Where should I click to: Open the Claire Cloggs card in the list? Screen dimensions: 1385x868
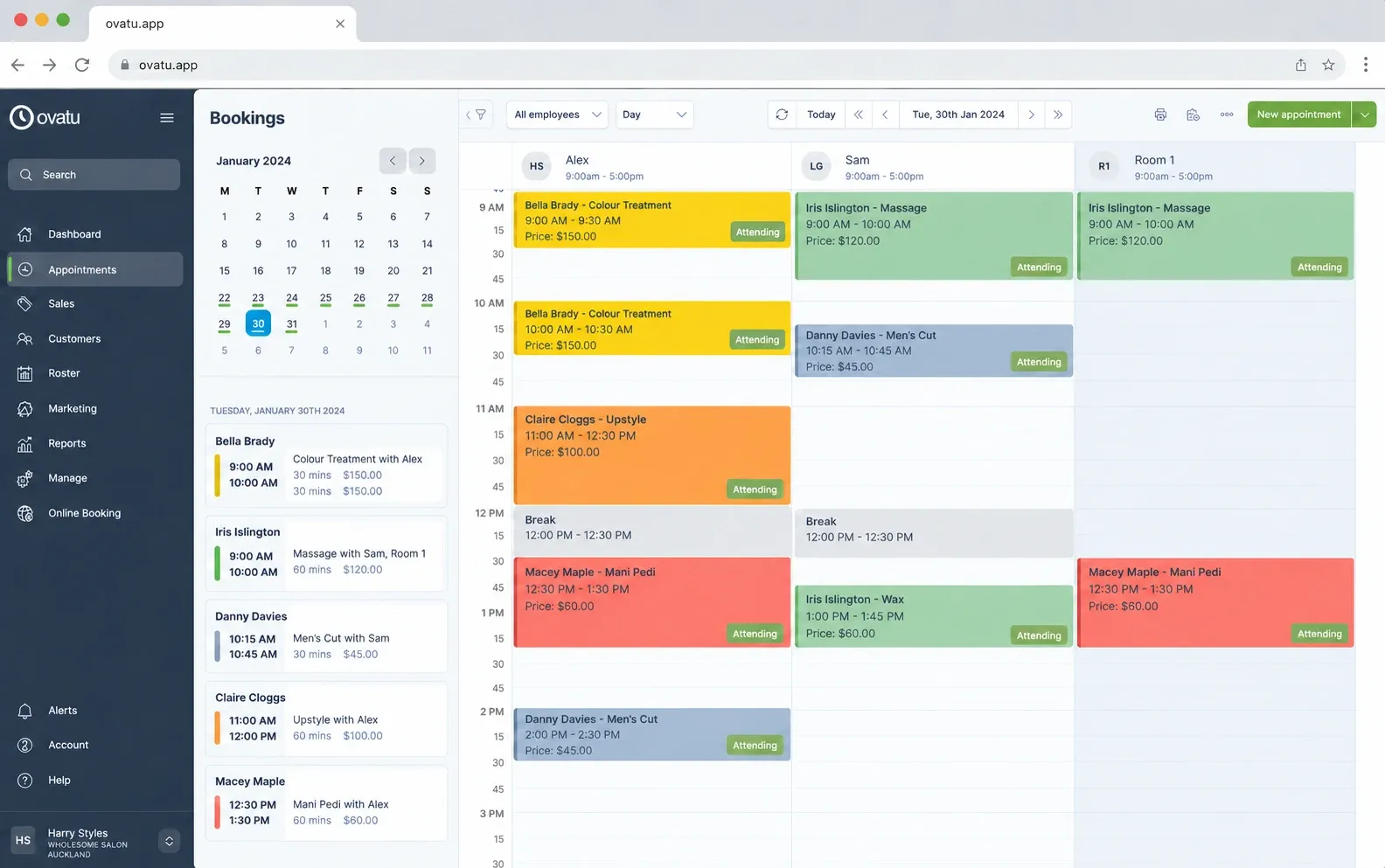(326, 719)
